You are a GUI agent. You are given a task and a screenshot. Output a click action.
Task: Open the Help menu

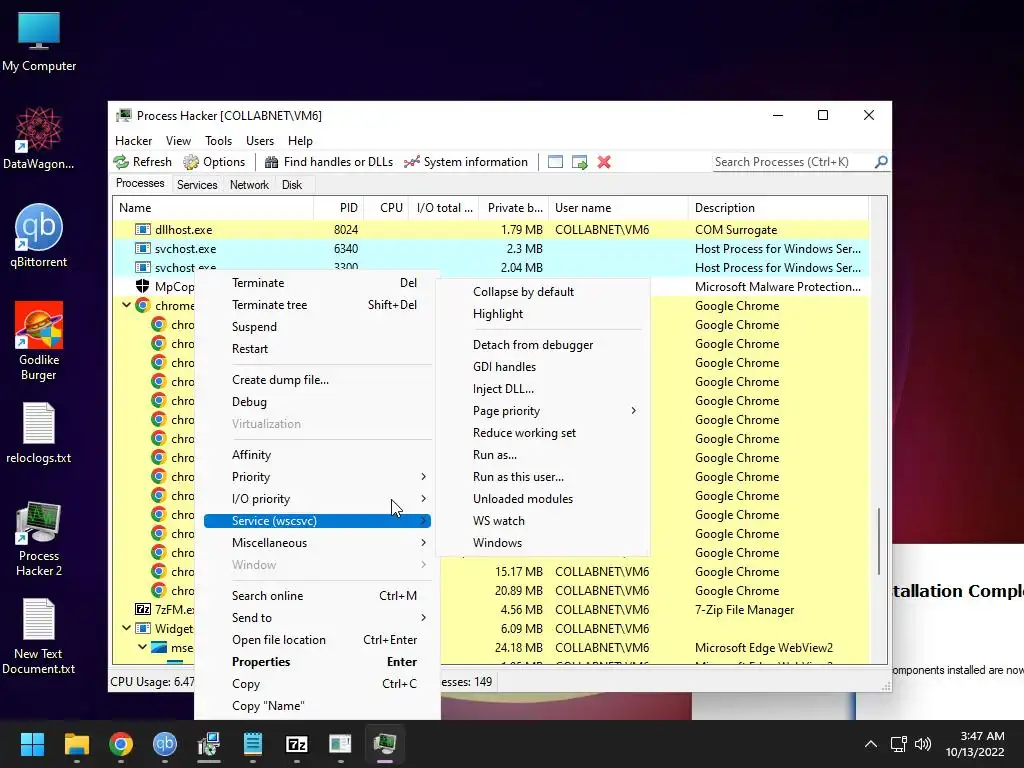[300, 140]
